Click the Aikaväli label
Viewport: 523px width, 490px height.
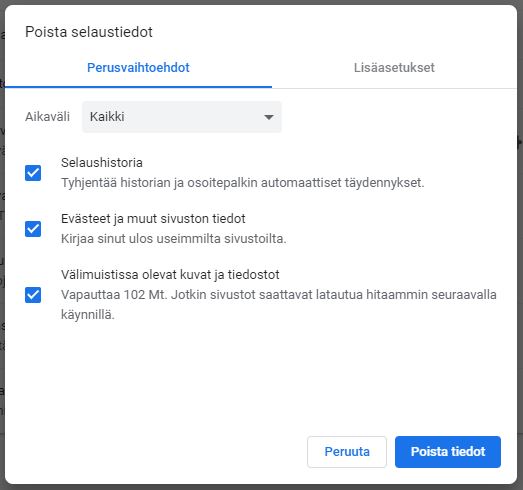(47, 117)
